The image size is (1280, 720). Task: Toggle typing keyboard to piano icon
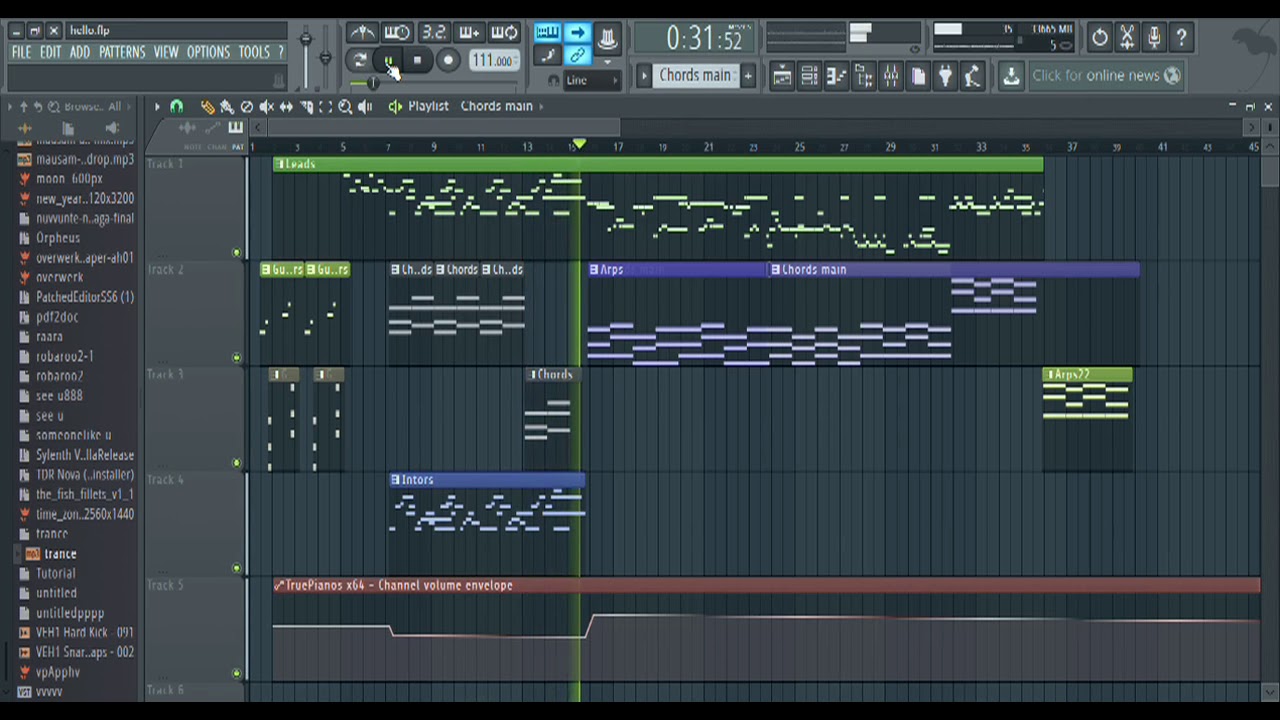coord(547,33)
